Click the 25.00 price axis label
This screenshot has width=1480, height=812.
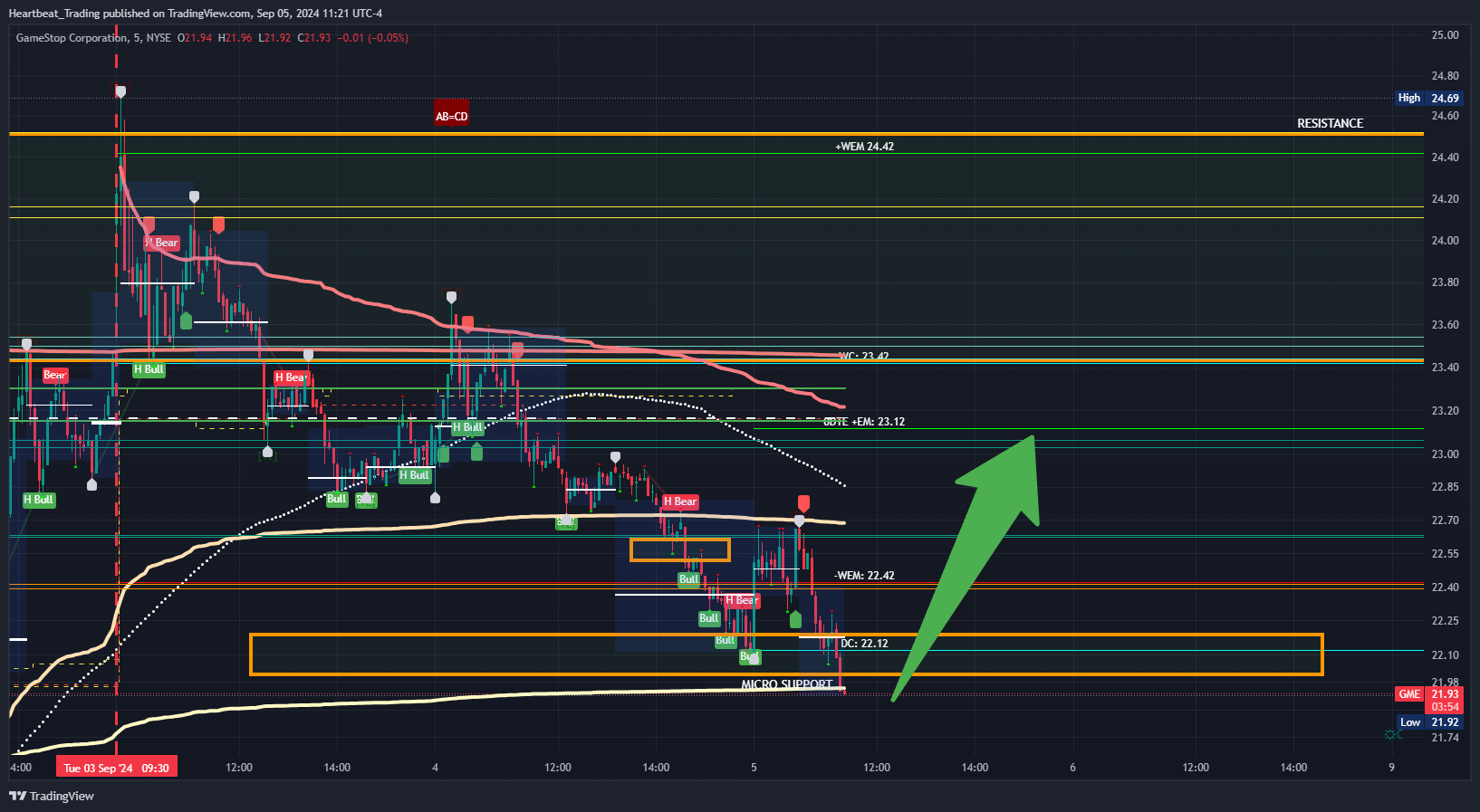[x=1445, y=35]
